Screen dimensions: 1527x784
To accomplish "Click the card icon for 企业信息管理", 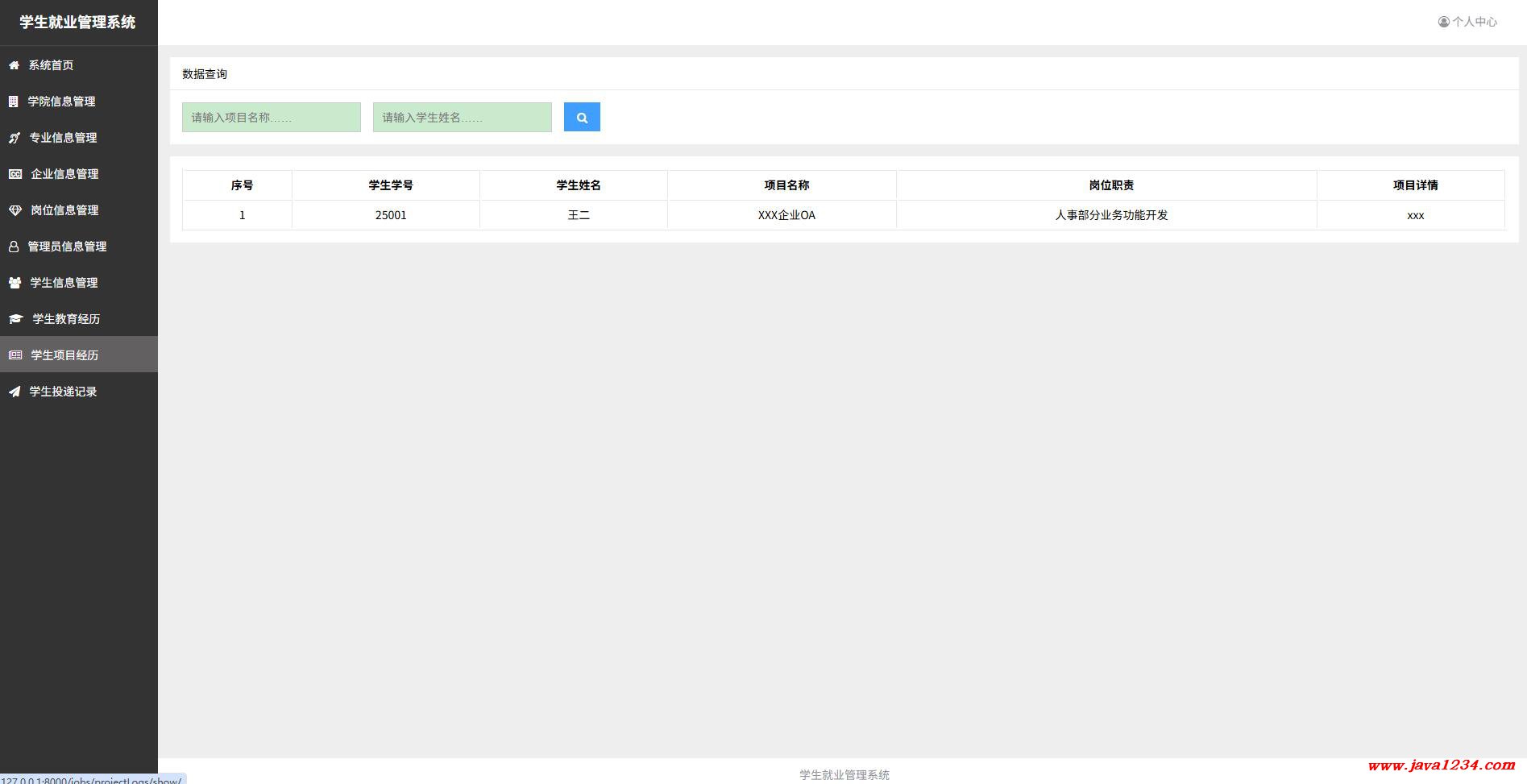I will (15, 174).
